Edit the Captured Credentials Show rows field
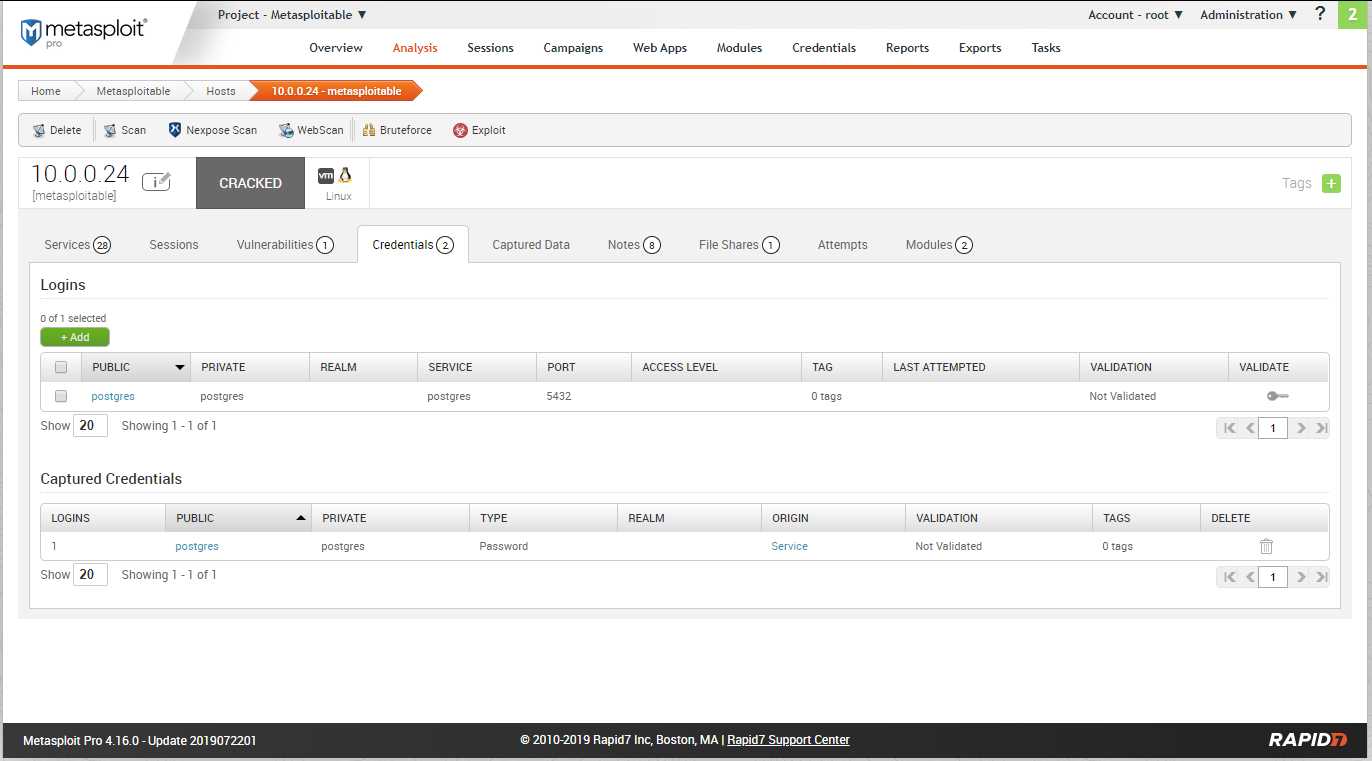This screenshot has height=761, width=1372. click(x=90, y=575)
